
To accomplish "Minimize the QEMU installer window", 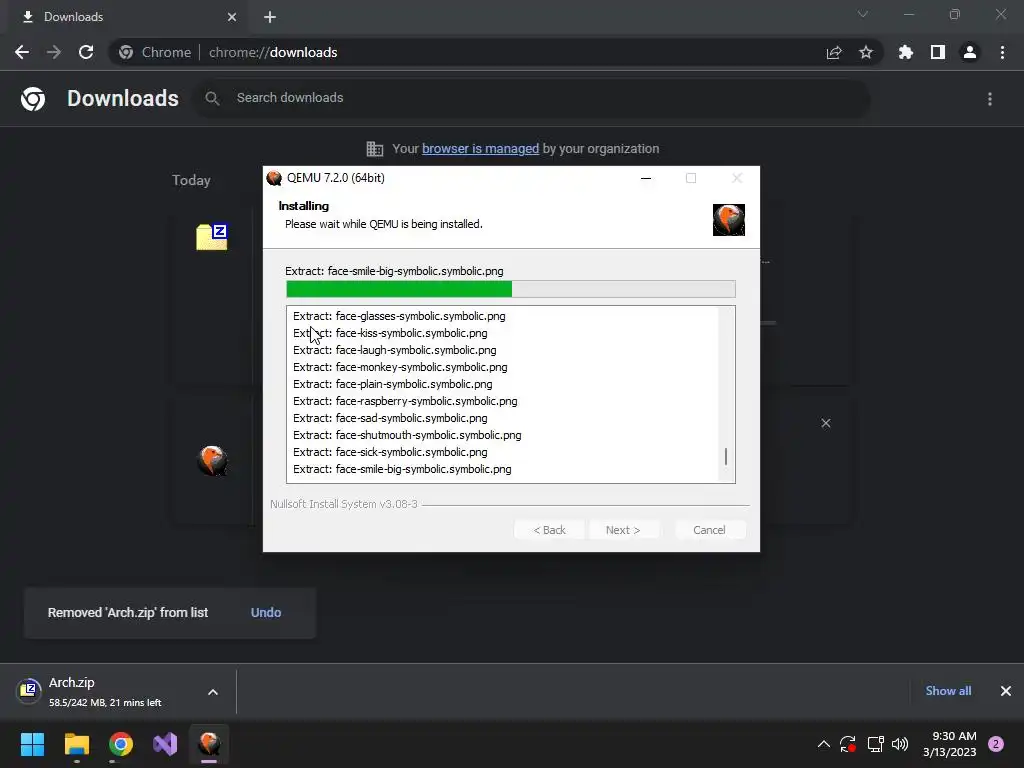I will 646,178.
